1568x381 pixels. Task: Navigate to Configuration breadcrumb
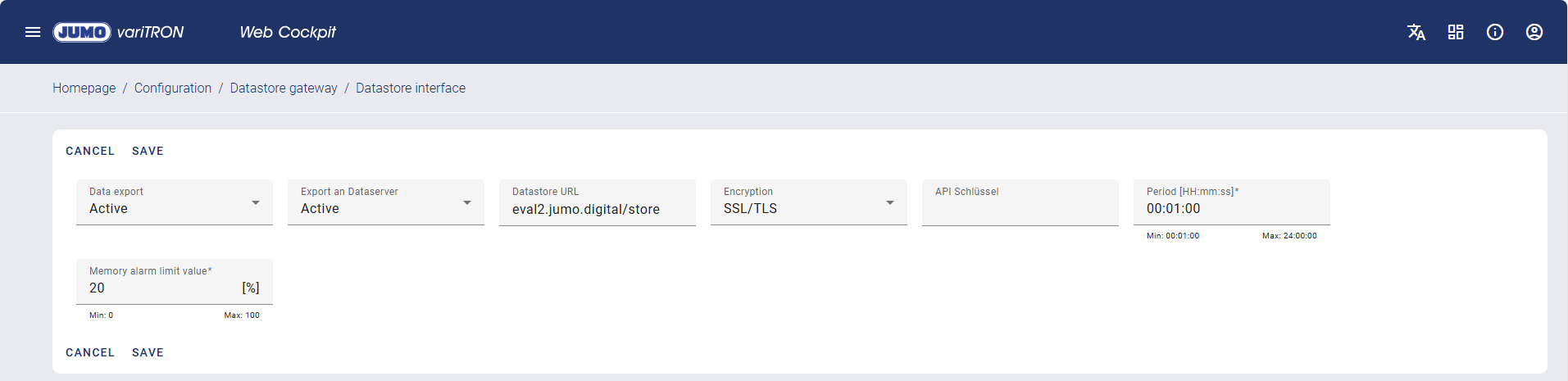pos(173,88)
